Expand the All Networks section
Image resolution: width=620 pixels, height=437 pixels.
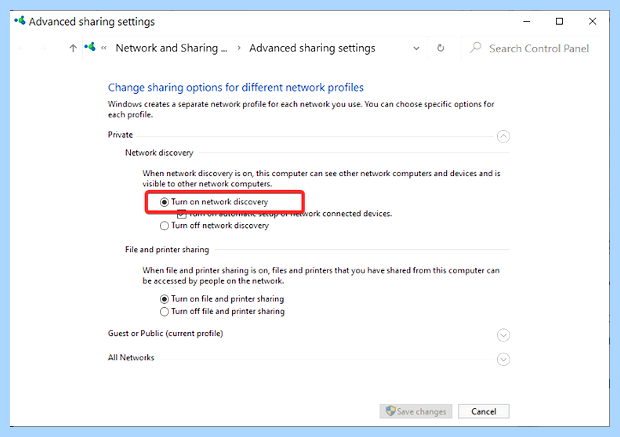[x=503, y=359]
